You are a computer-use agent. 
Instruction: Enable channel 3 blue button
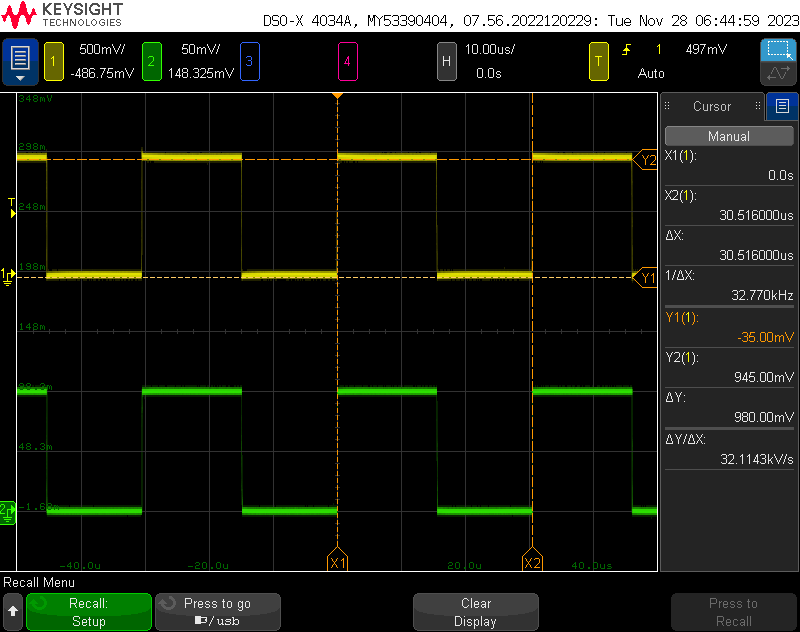(x=249, y=62)
